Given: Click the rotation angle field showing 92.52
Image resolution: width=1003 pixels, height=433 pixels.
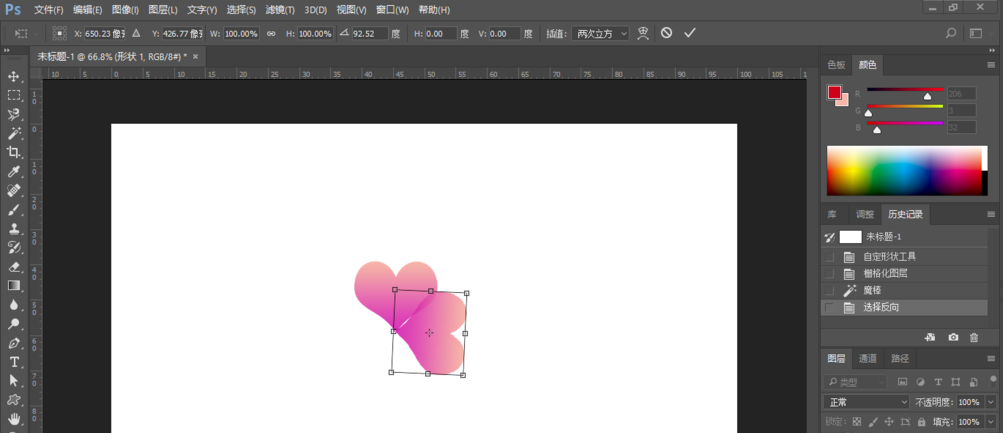Looking at the screenshot, I should 368,33.
